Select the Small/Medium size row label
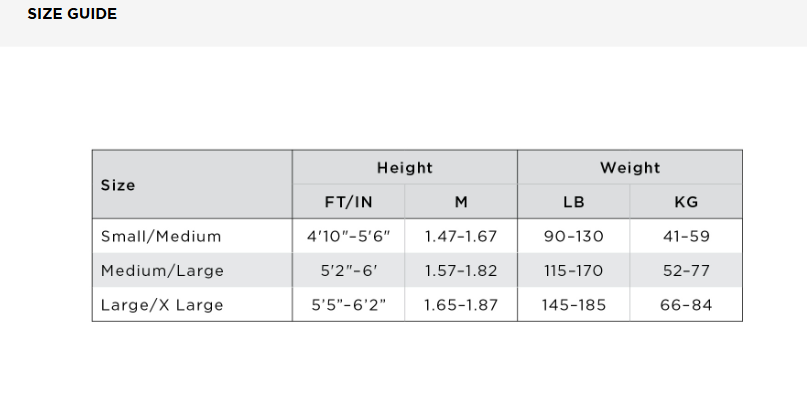 pos(161,237)
